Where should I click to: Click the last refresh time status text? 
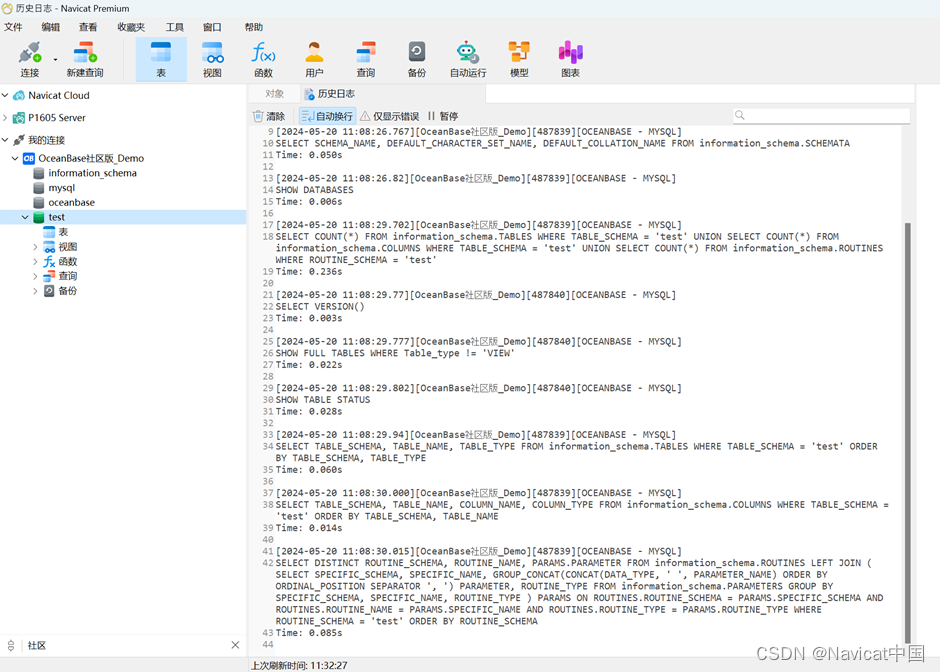point(299,665)
